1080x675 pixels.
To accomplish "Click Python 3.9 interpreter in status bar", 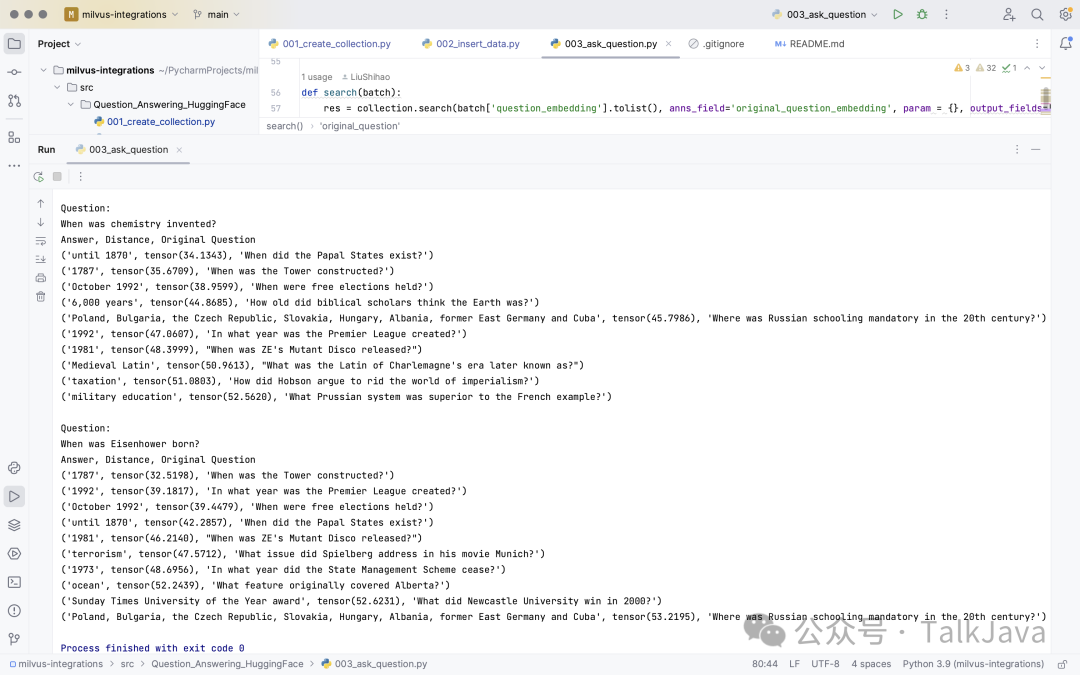I will point(972,664).
